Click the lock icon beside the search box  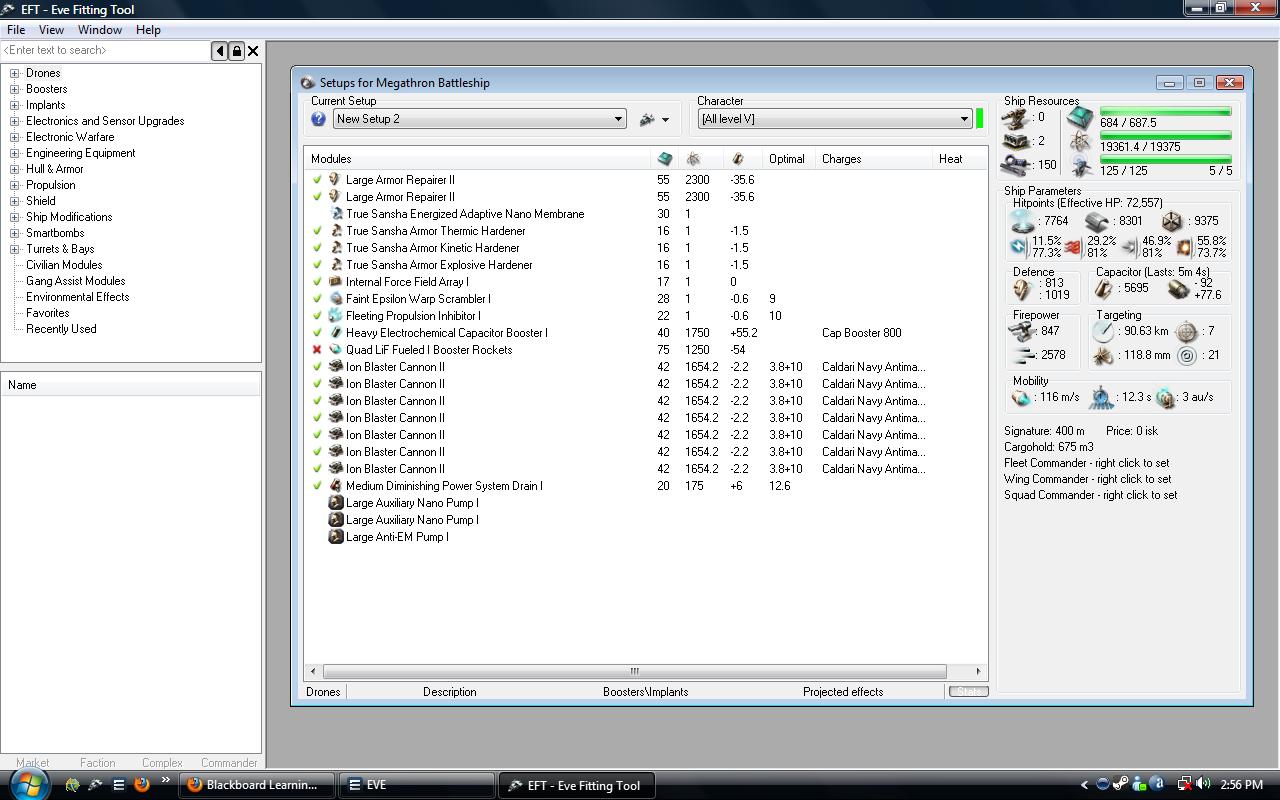(237, 51)
